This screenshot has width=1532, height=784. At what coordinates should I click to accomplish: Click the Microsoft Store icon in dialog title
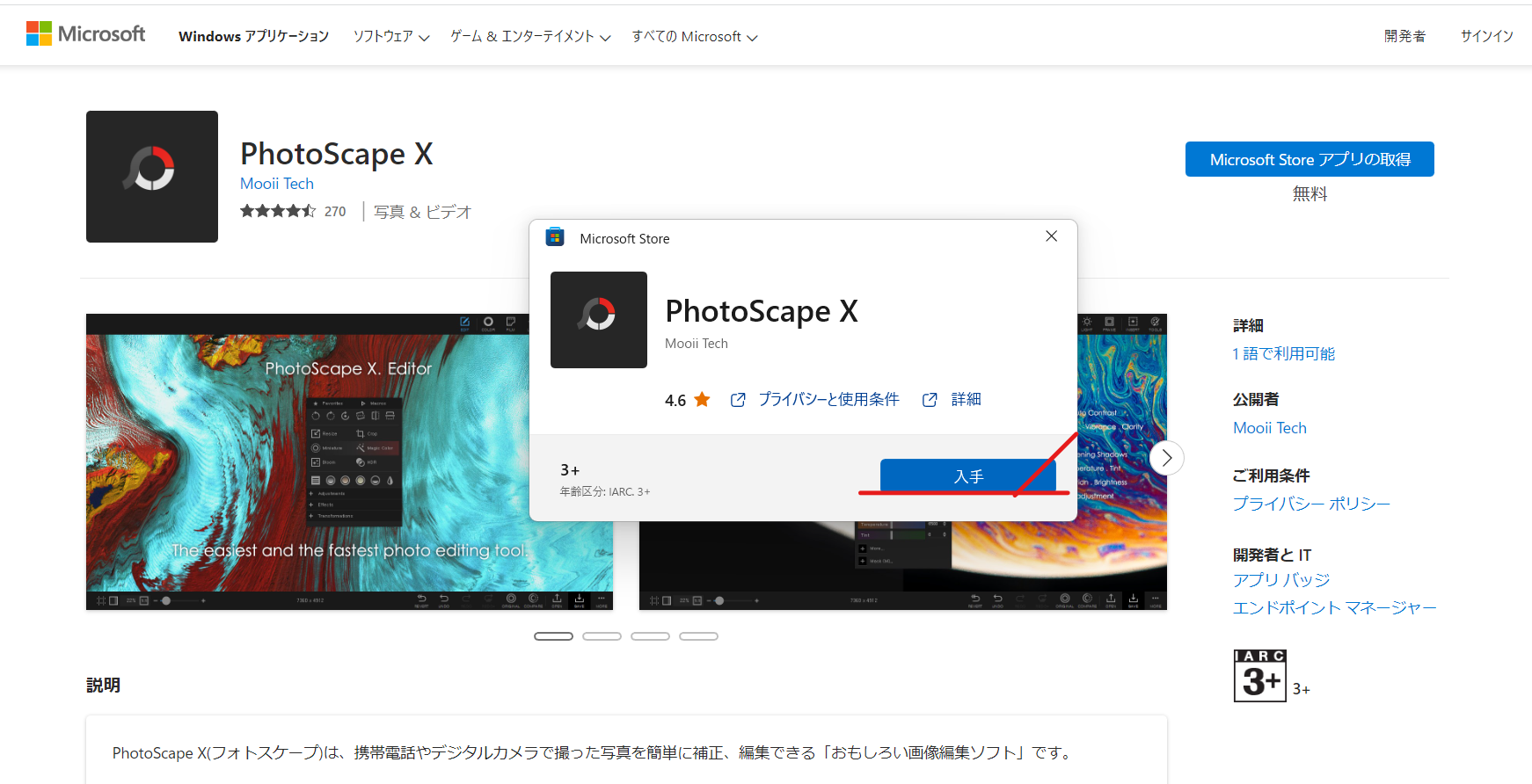point(555,237)
